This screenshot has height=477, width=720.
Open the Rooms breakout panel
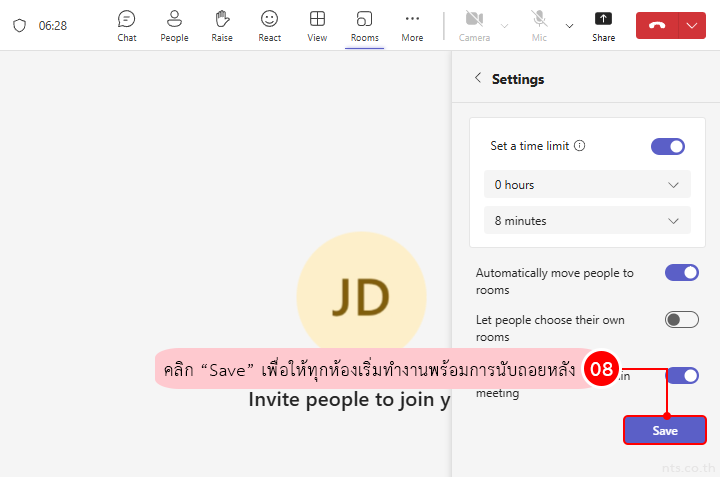point(365,25)
